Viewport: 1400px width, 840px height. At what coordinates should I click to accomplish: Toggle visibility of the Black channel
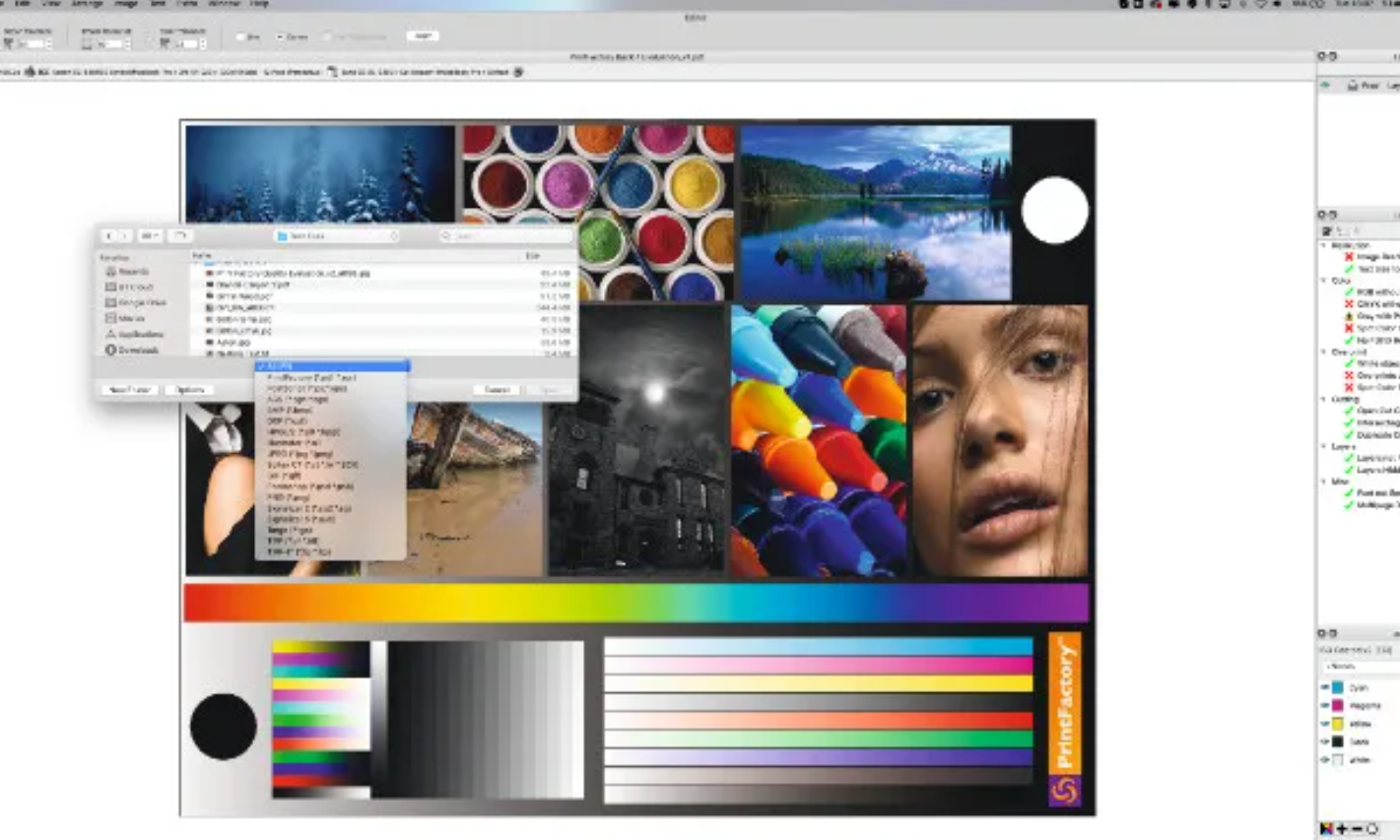(x=1325, y=742)
